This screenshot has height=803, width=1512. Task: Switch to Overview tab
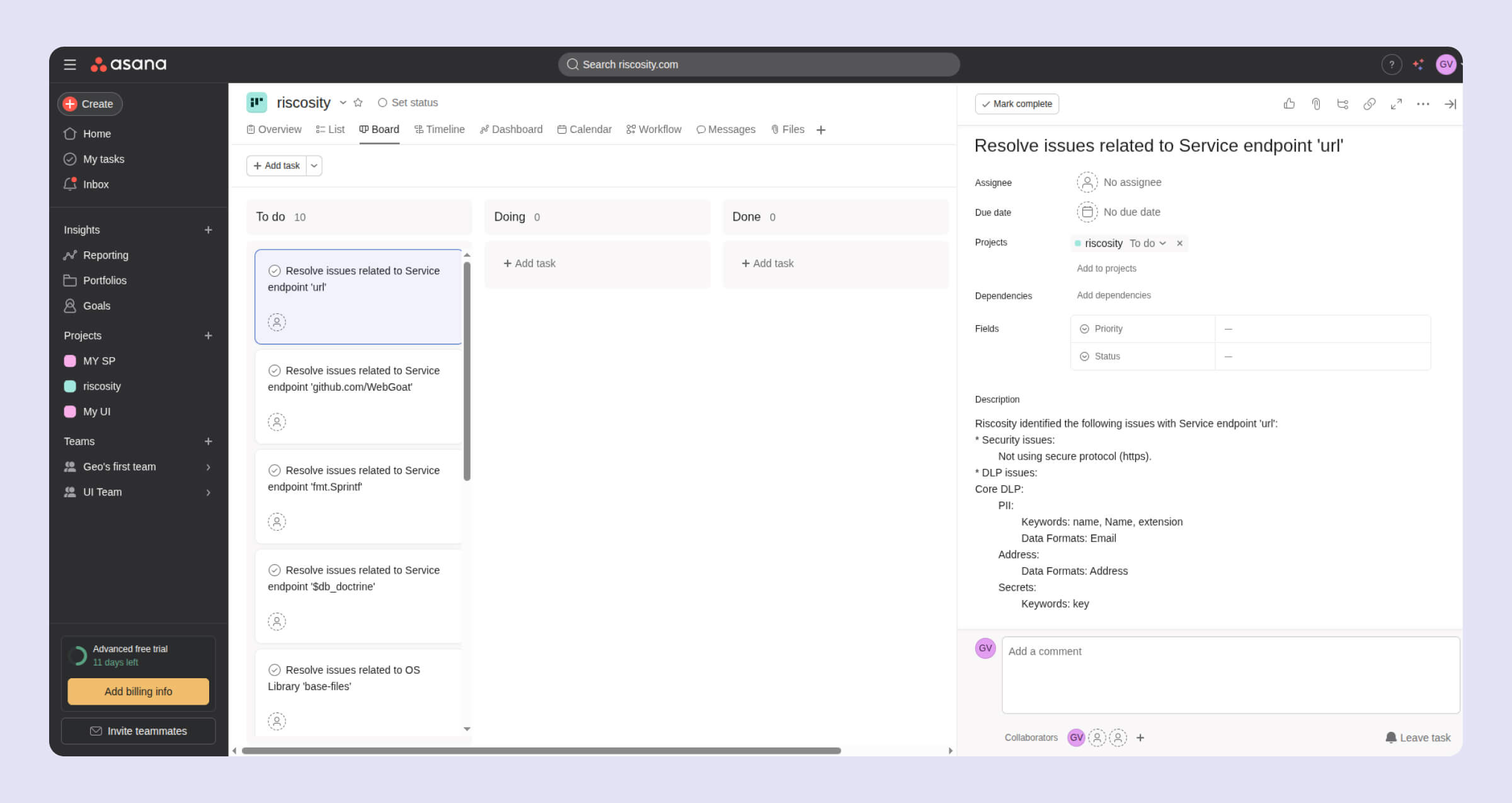click(x=274, y=129)
